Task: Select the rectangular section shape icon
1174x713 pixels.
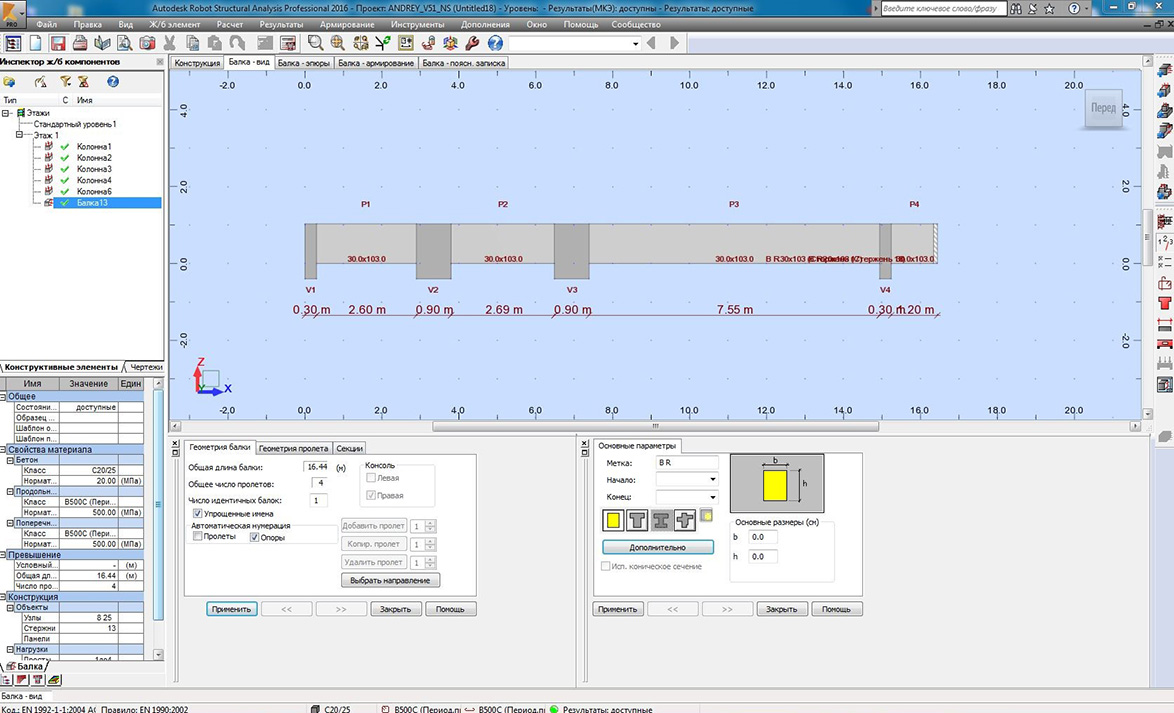Action: pos(613,519)
